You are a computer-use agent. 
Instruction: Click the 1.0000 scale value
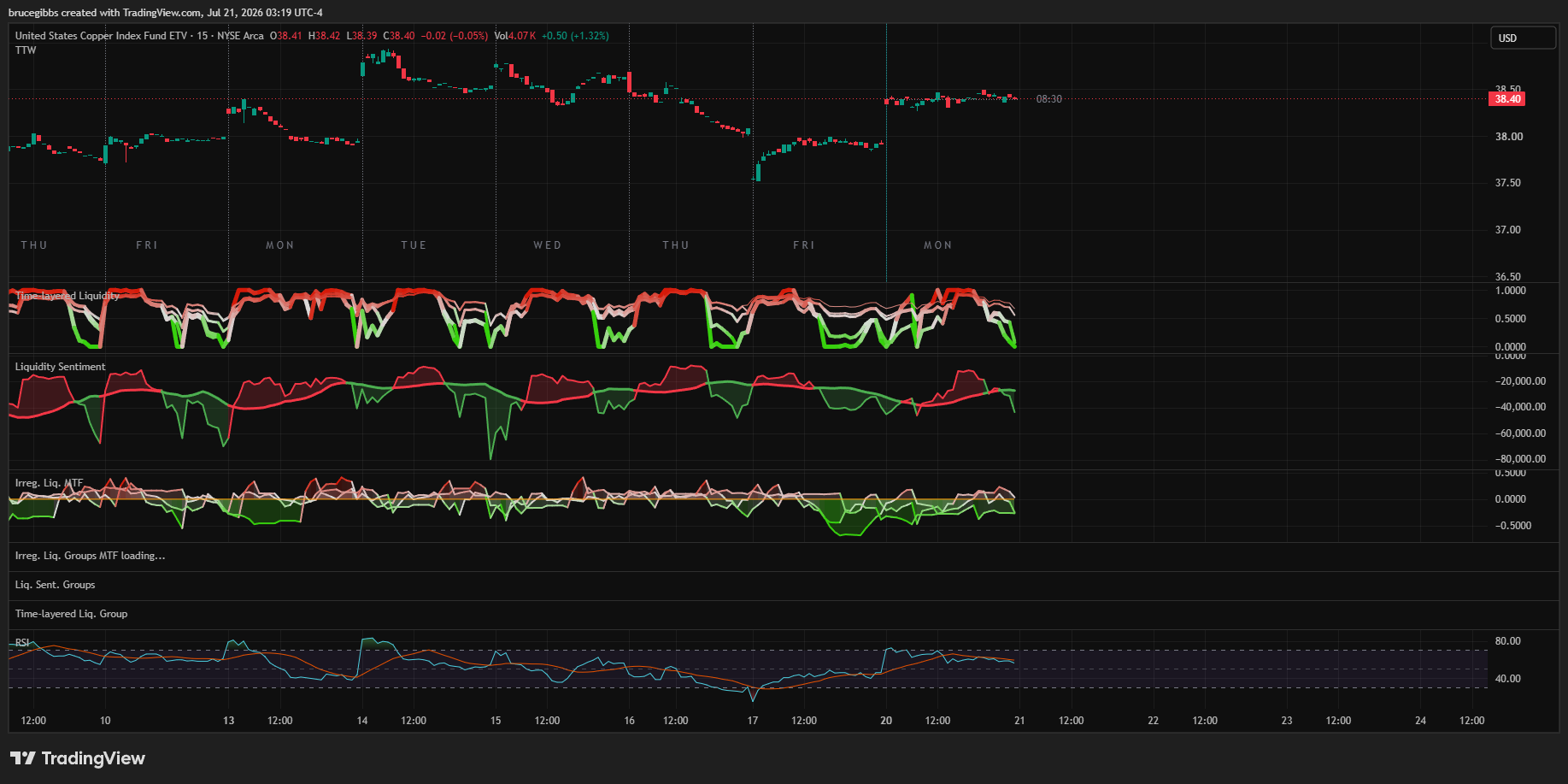tap(1511, 291)
